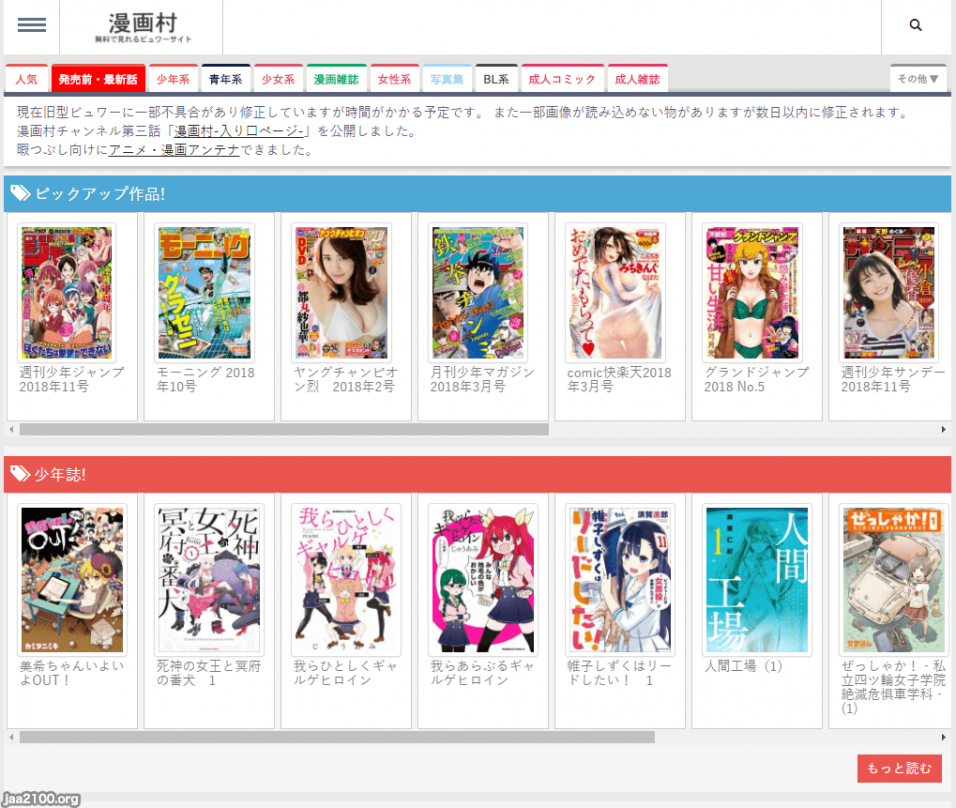Image resolution: width=956 pixels, height=808 pixels.
Task: Open the ぜっしゃか cover thumbnail
Action: coord(894,579)
